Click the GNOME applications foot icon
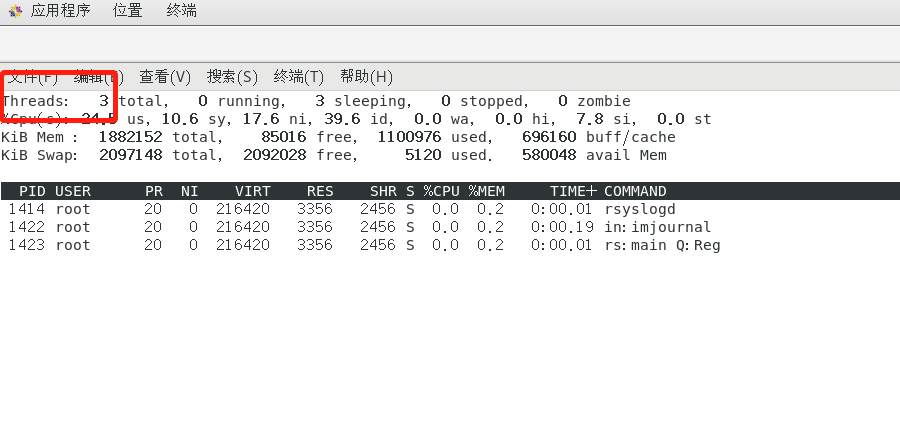Image resolution: width=900 pixels, height=446 pixels. point(15,11)
